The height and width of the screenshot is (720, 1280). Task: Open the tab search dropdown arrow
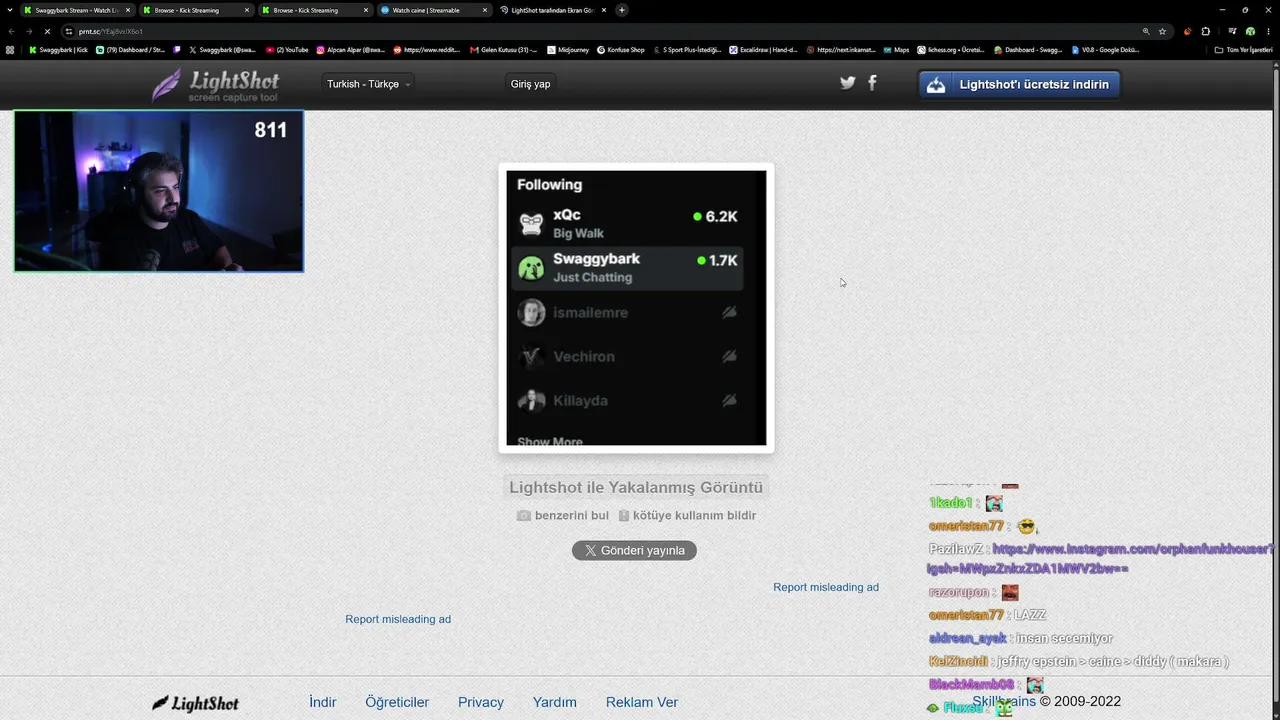pyautogui.click(x=9, y=10)
